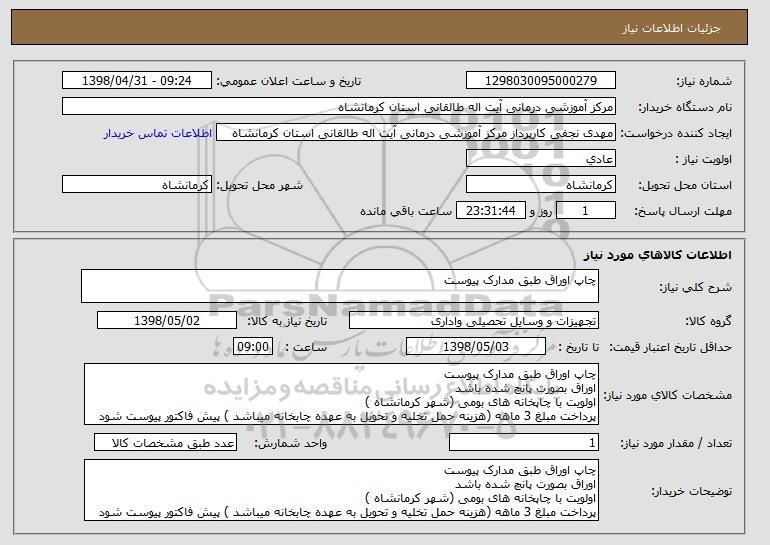The height and width of the screenshot is (545, 770).
Task: Click the تاریخ نیاز به کالا field 1398/05/02
Action: 167,321
